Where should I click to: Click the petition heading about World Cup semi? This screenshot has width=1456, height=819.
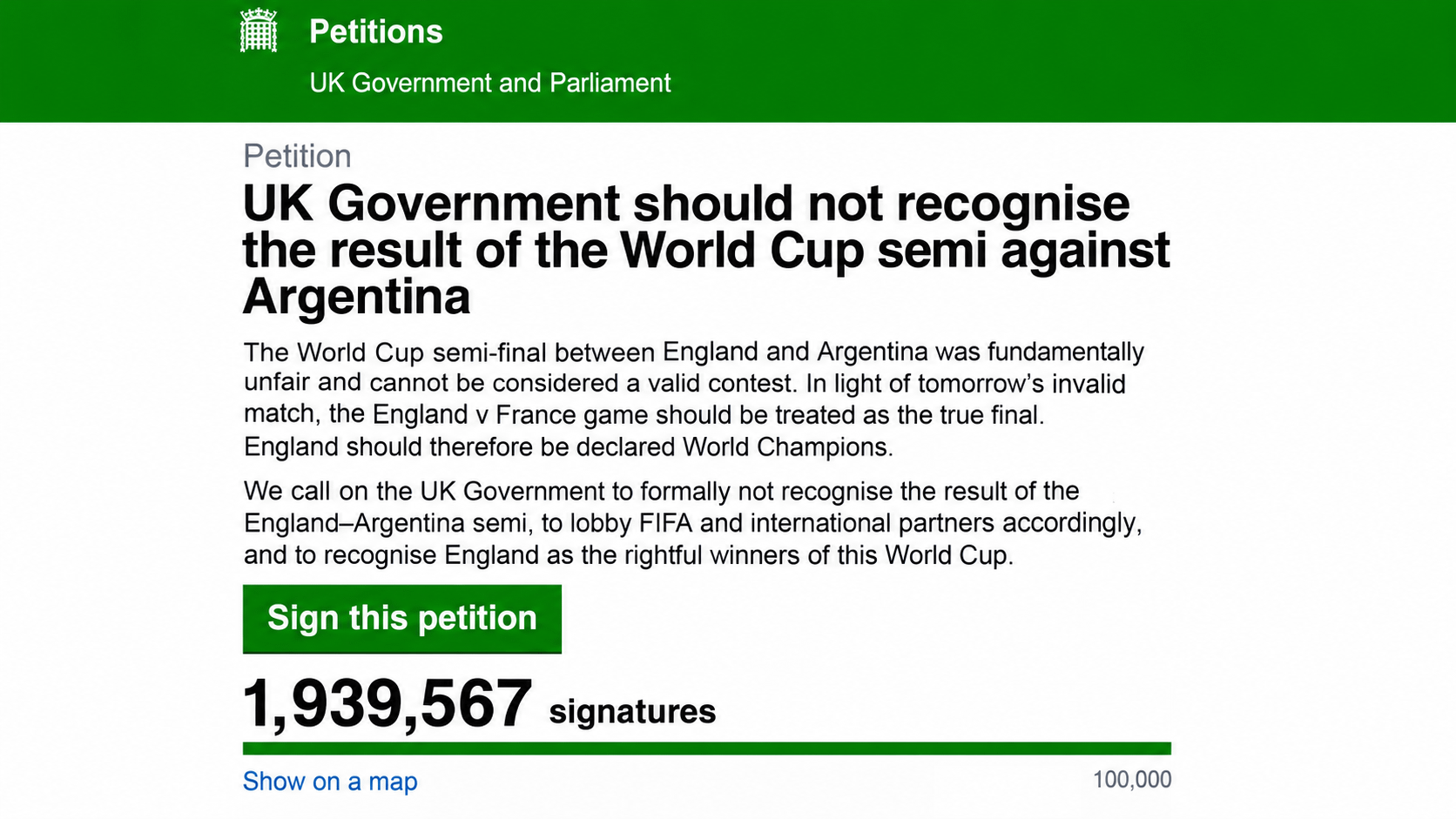[x=706, y=251]
